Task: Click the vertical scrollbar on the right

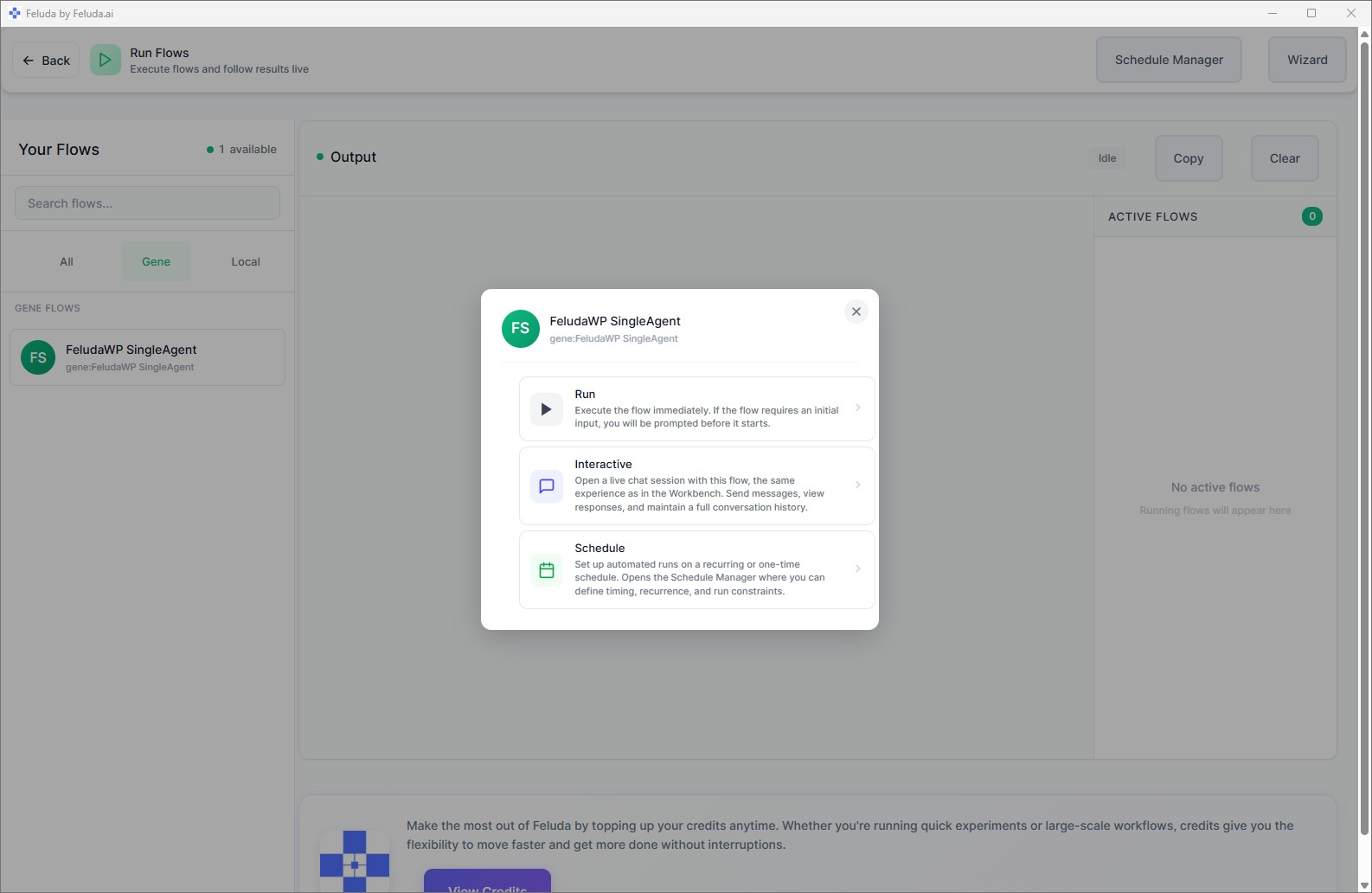Action: [x=1364, y=433]
